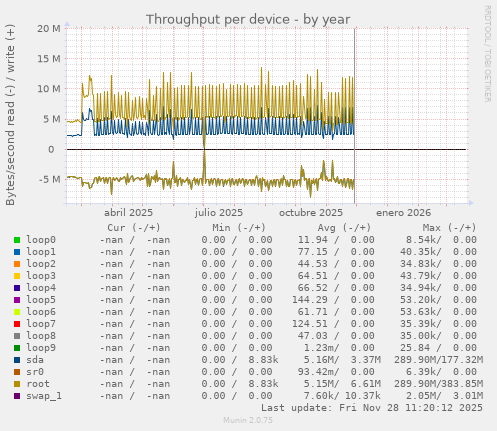Screen dimensions: 497x431
Task: Click the sda navy color swatch
Action: (17, 360)
